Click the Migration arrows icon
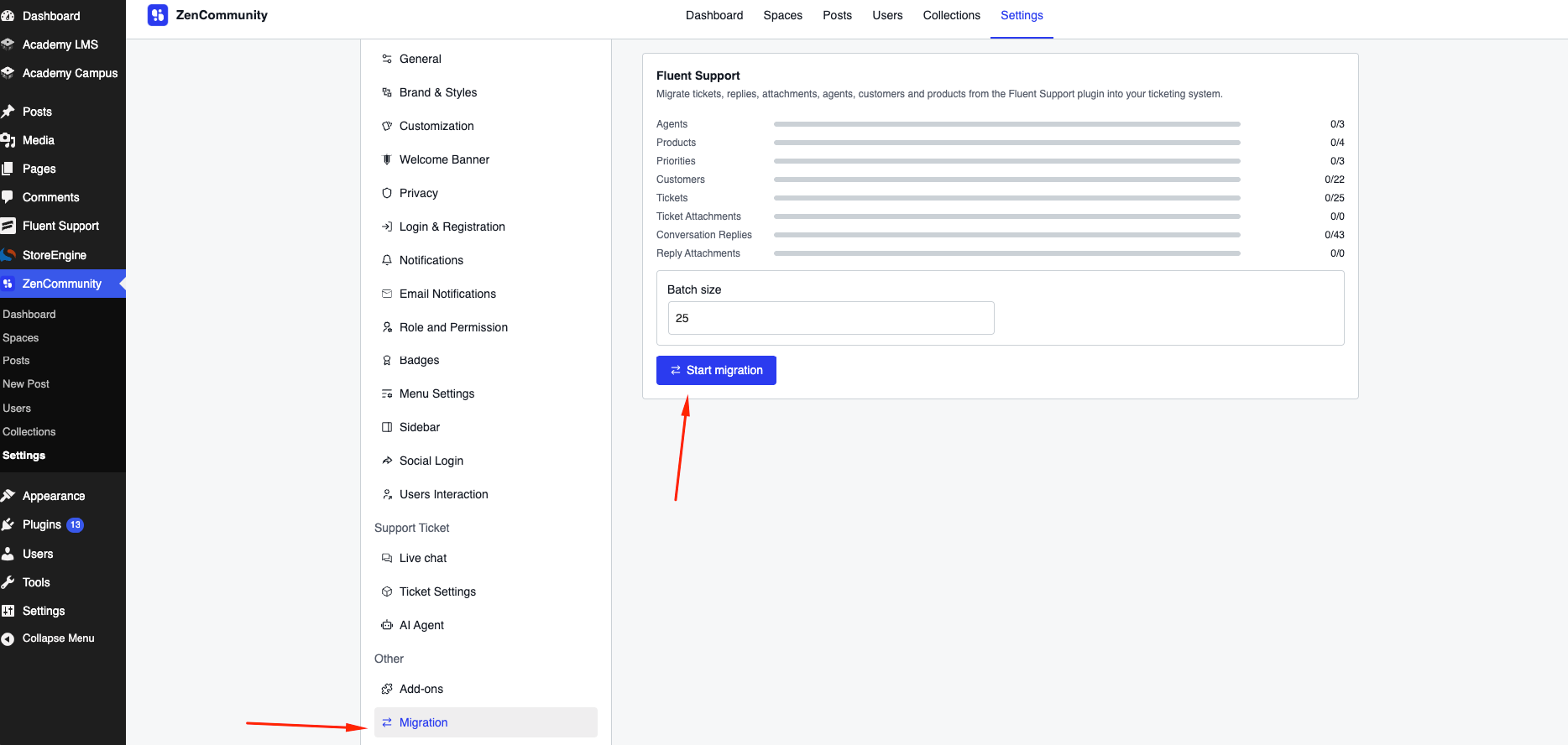1568x745 pixels. 387,722
